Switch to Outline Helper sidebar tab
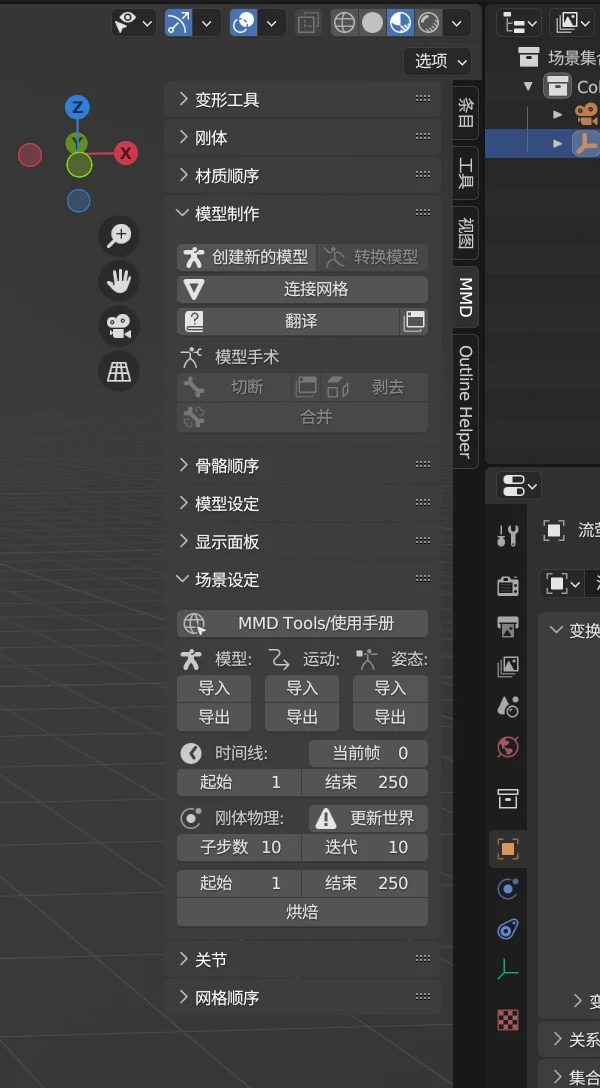Viewport: 600px width, 1088px height. click(x=466, y=402)
